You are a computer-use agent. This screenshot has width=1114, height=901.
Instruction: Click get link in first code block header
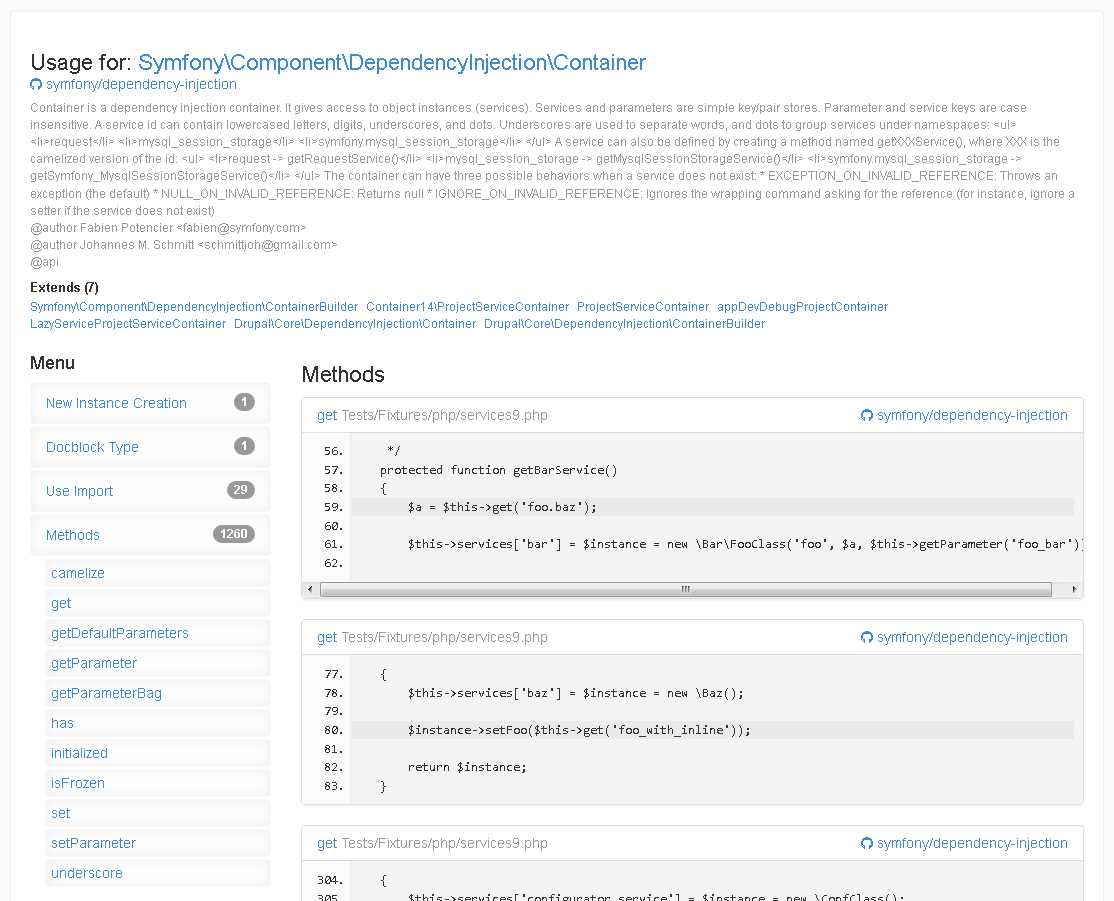(x=327, y=416)
